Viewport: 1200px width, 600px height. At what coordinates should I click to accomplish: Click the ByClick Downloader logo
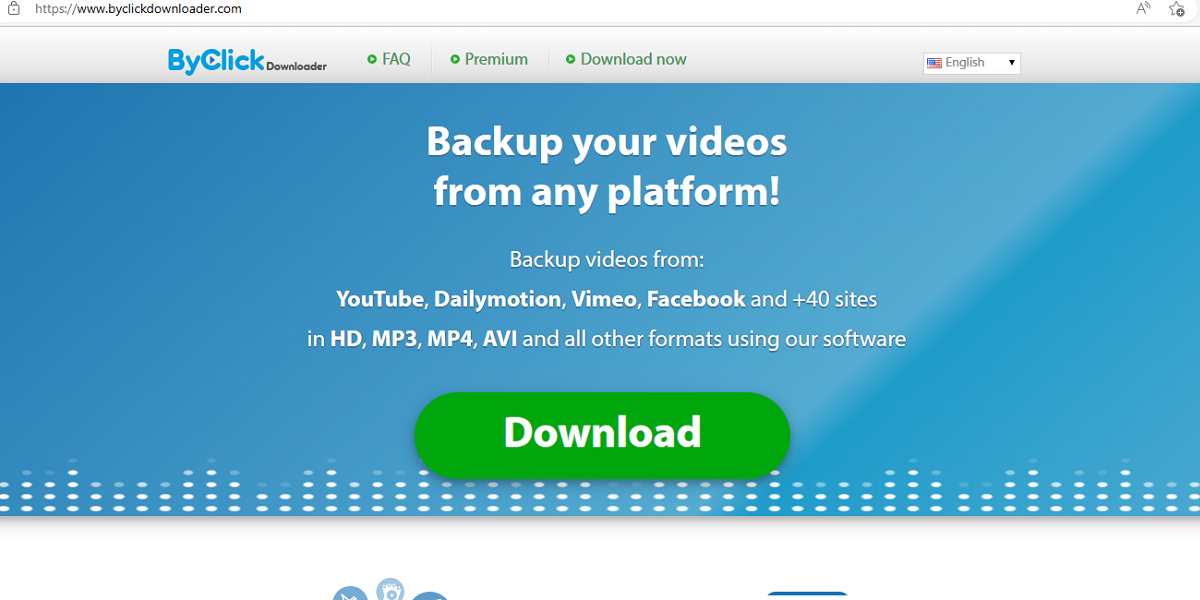[247, 60]
